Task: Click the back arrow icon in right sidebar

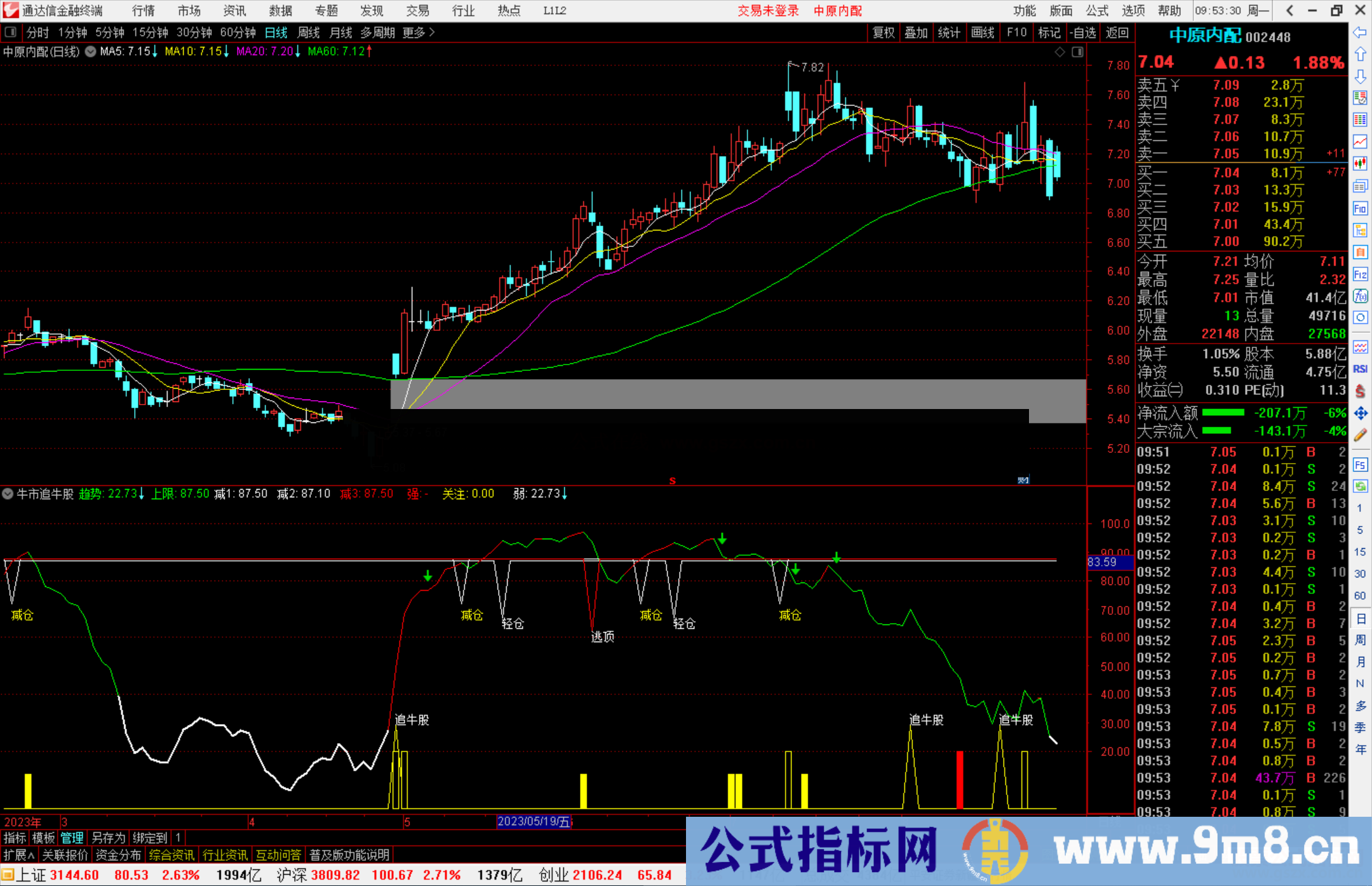Action: [x=1360, y=32]
